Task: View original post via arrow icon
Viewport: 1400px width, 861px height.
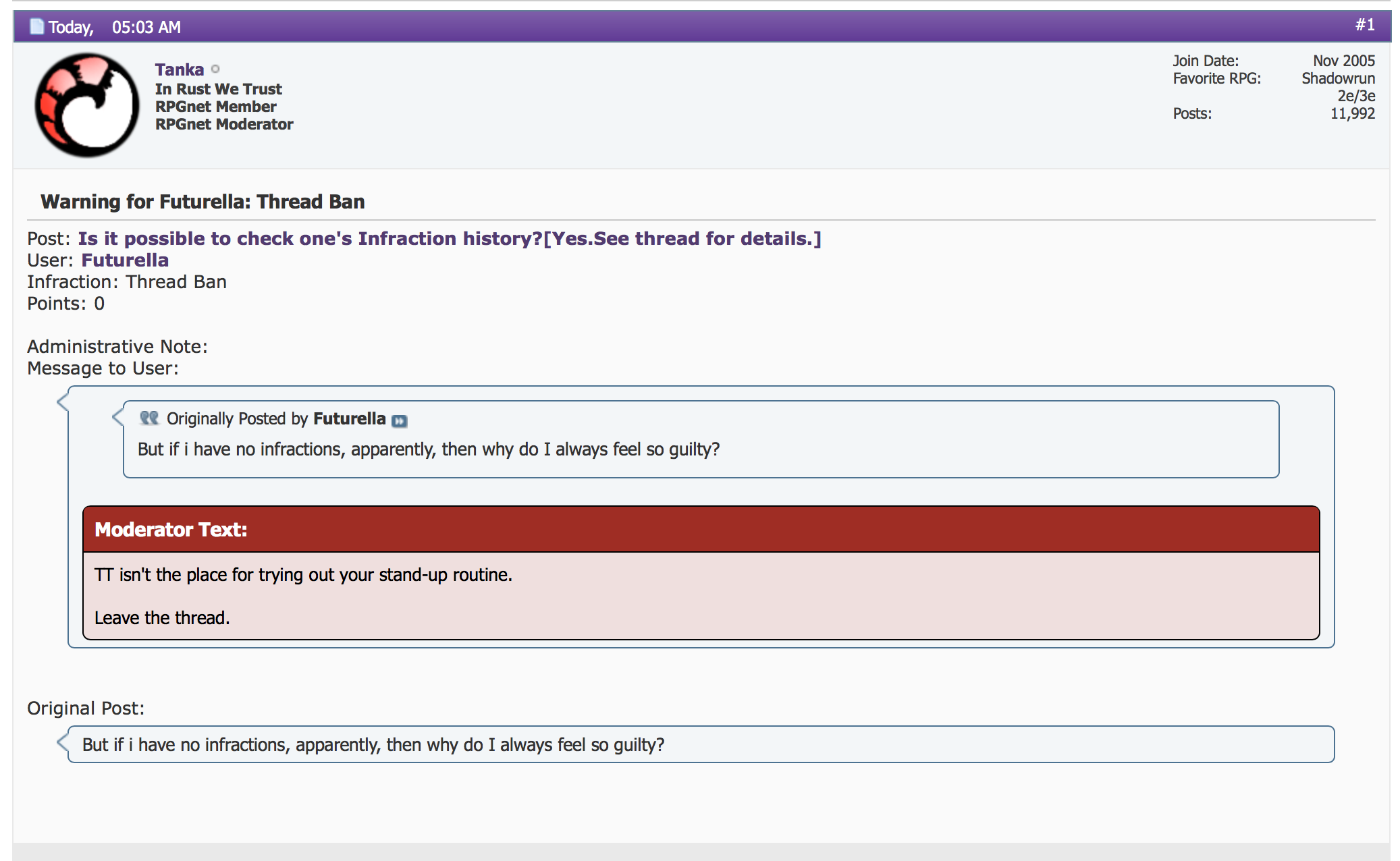Action: tap(400, 421)
